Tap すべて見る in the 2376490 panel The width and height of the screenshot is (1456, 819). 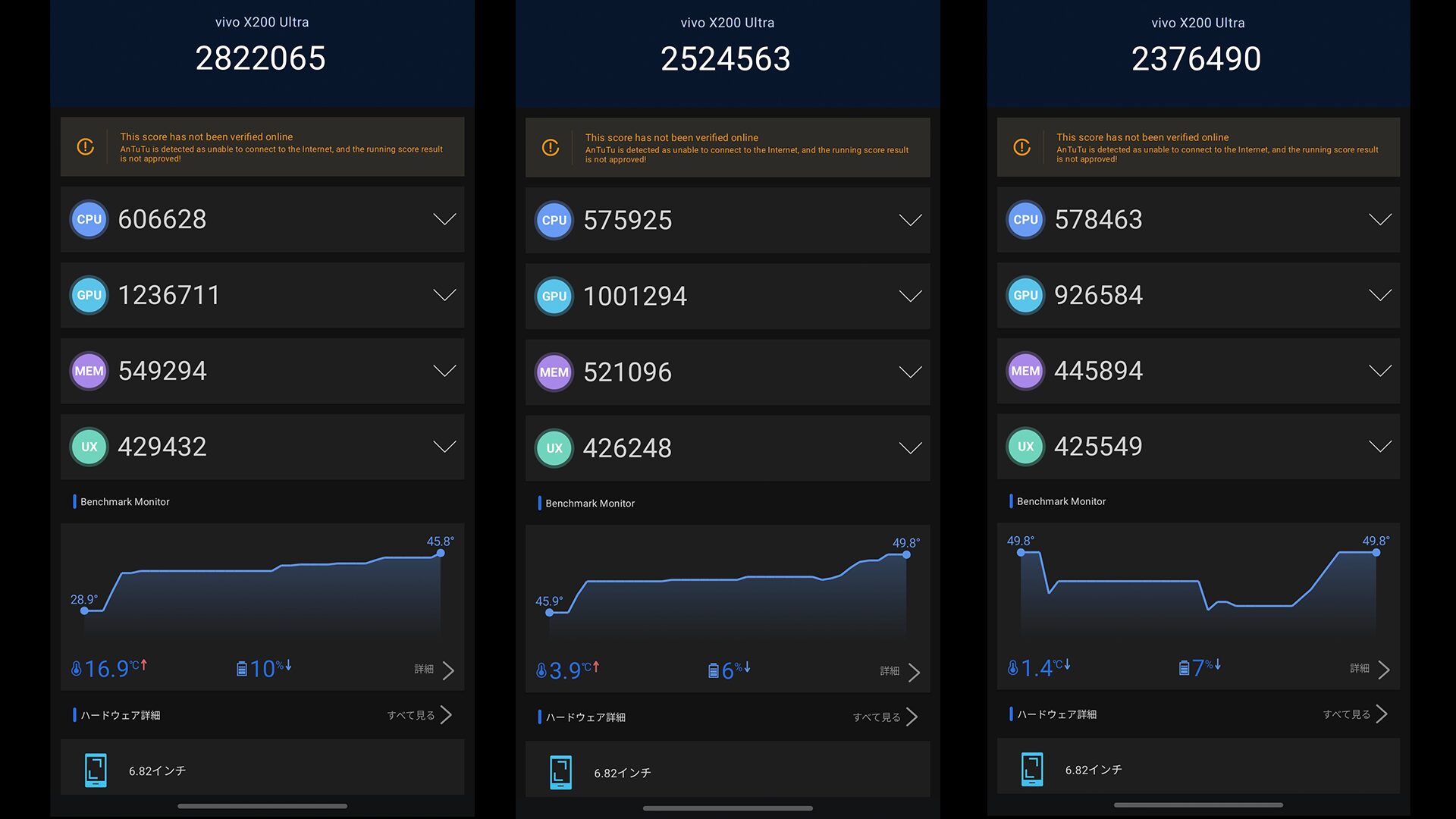[1355, 714]
